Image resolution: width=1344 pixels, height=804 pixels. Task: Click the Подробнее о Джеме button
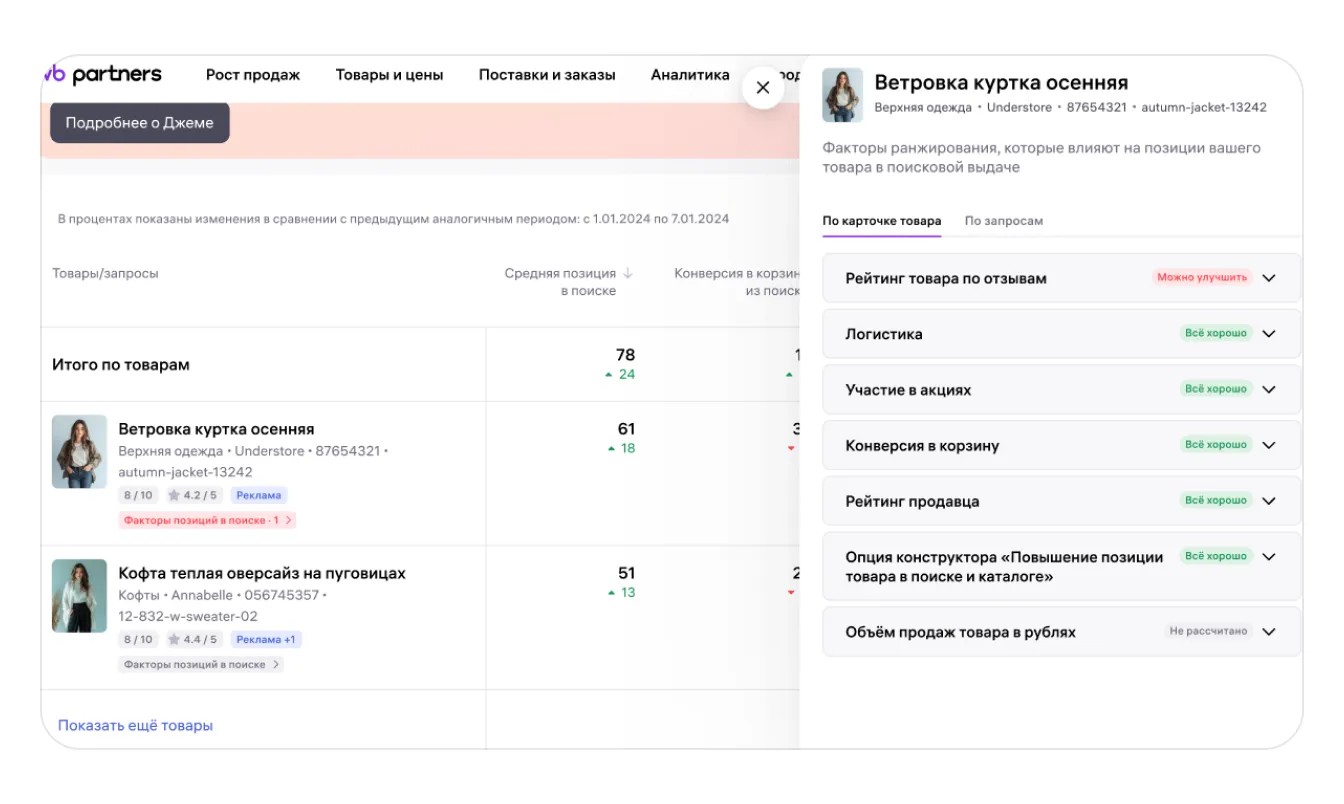[x=139, y=123]
